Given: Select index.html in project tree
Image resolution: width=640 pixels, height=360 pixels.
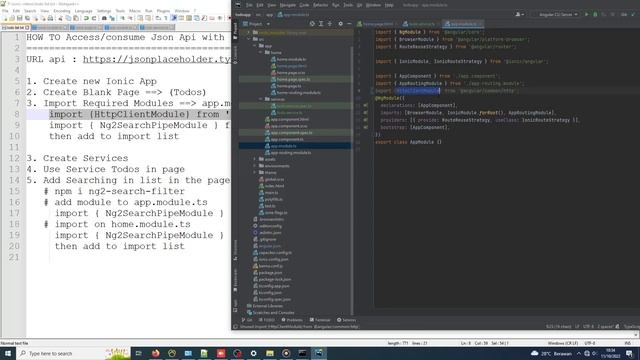Looking at the screenshot, I should click(x=271, y=186).
